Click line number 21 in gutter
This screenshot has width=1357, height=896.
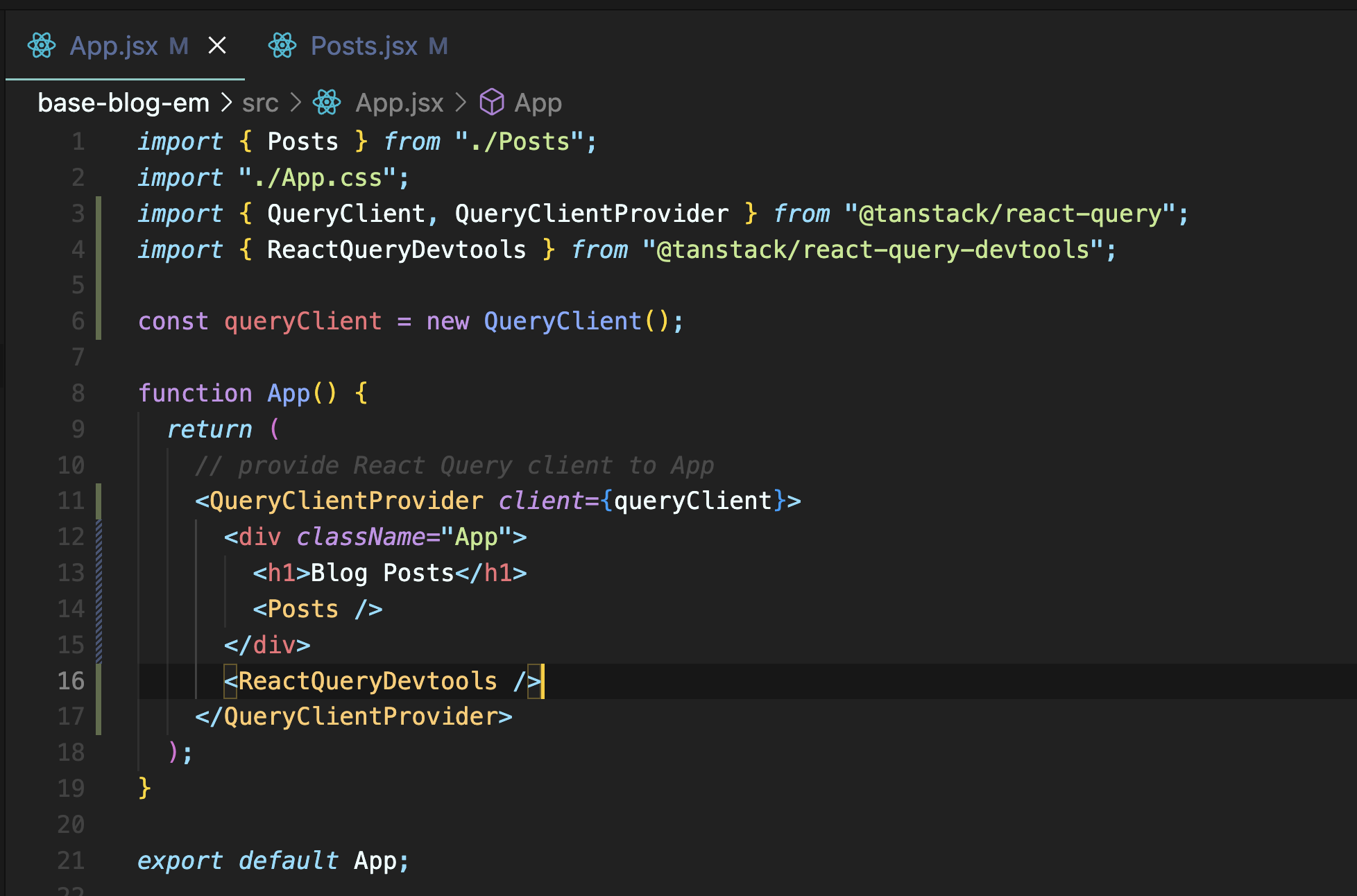[x=71, y=861]
